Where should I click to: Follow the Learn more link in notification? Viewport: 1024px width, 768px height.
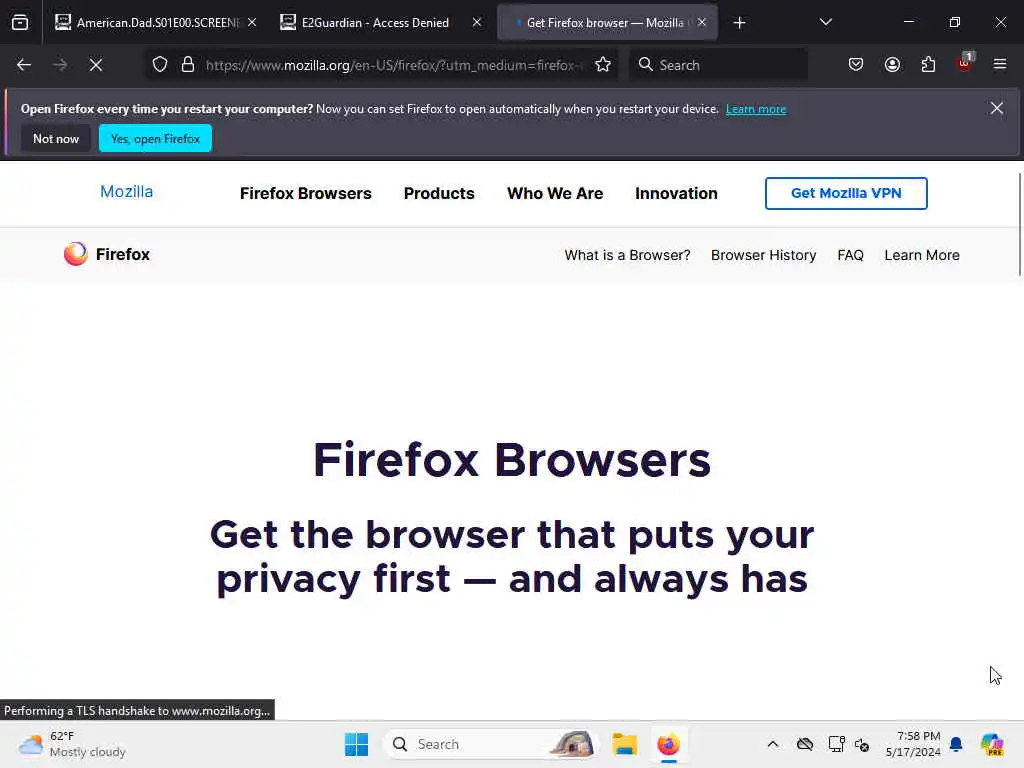pos(756,109)
